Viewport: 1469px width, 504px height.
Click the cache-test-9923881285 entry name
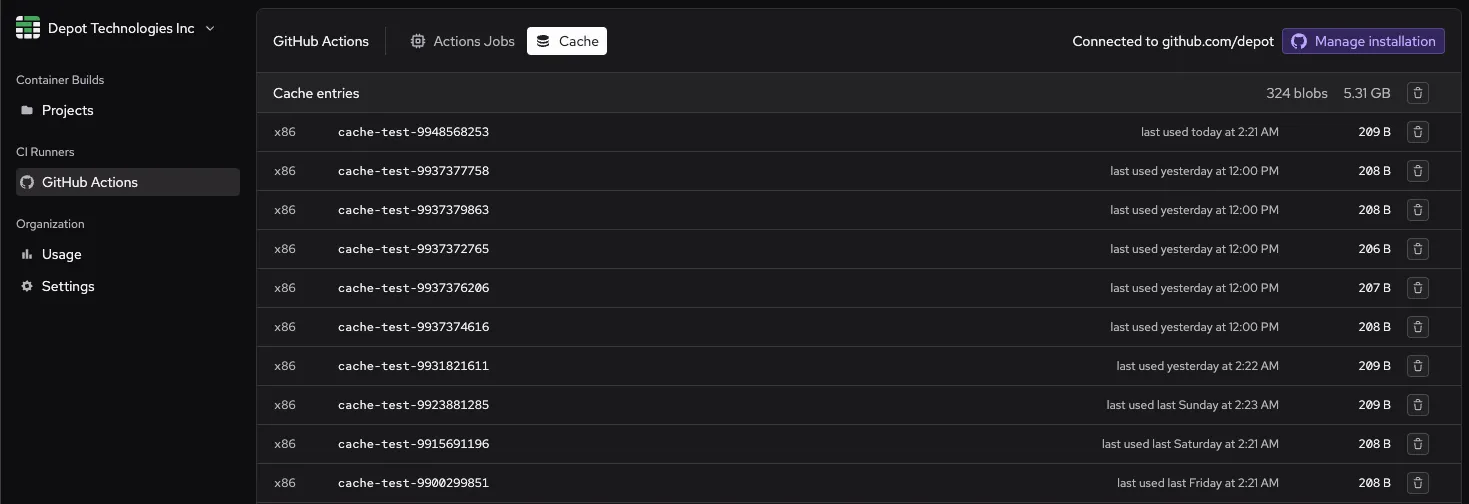pos(413,405)
